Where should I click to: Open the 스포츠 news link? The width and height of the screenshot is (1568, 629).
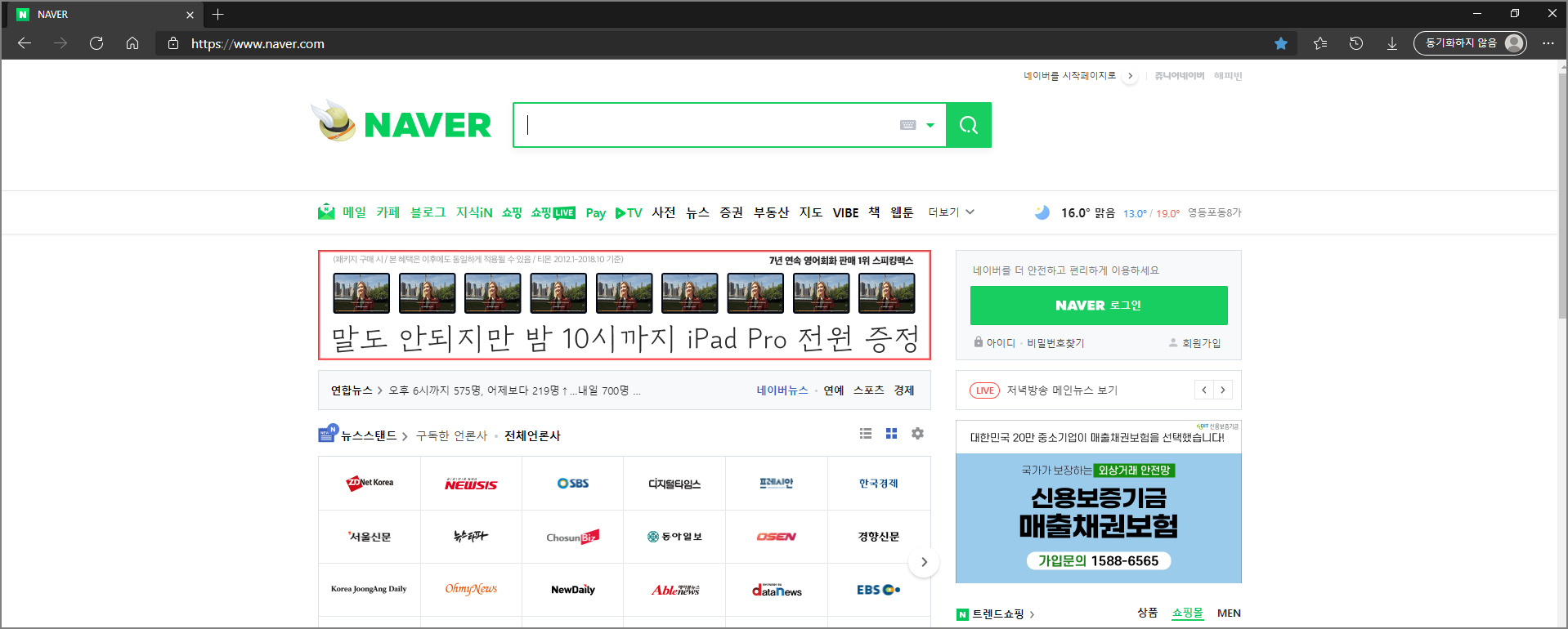(x=868, y=390)
